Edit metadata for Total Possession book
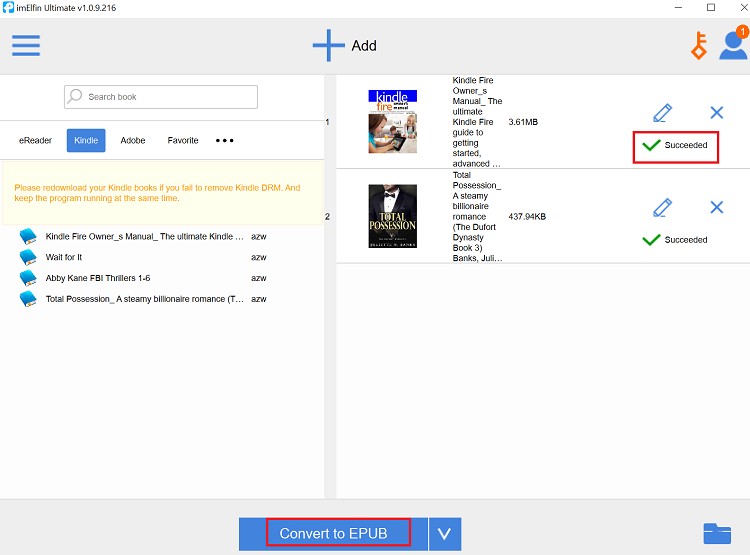 coord(662,208)
